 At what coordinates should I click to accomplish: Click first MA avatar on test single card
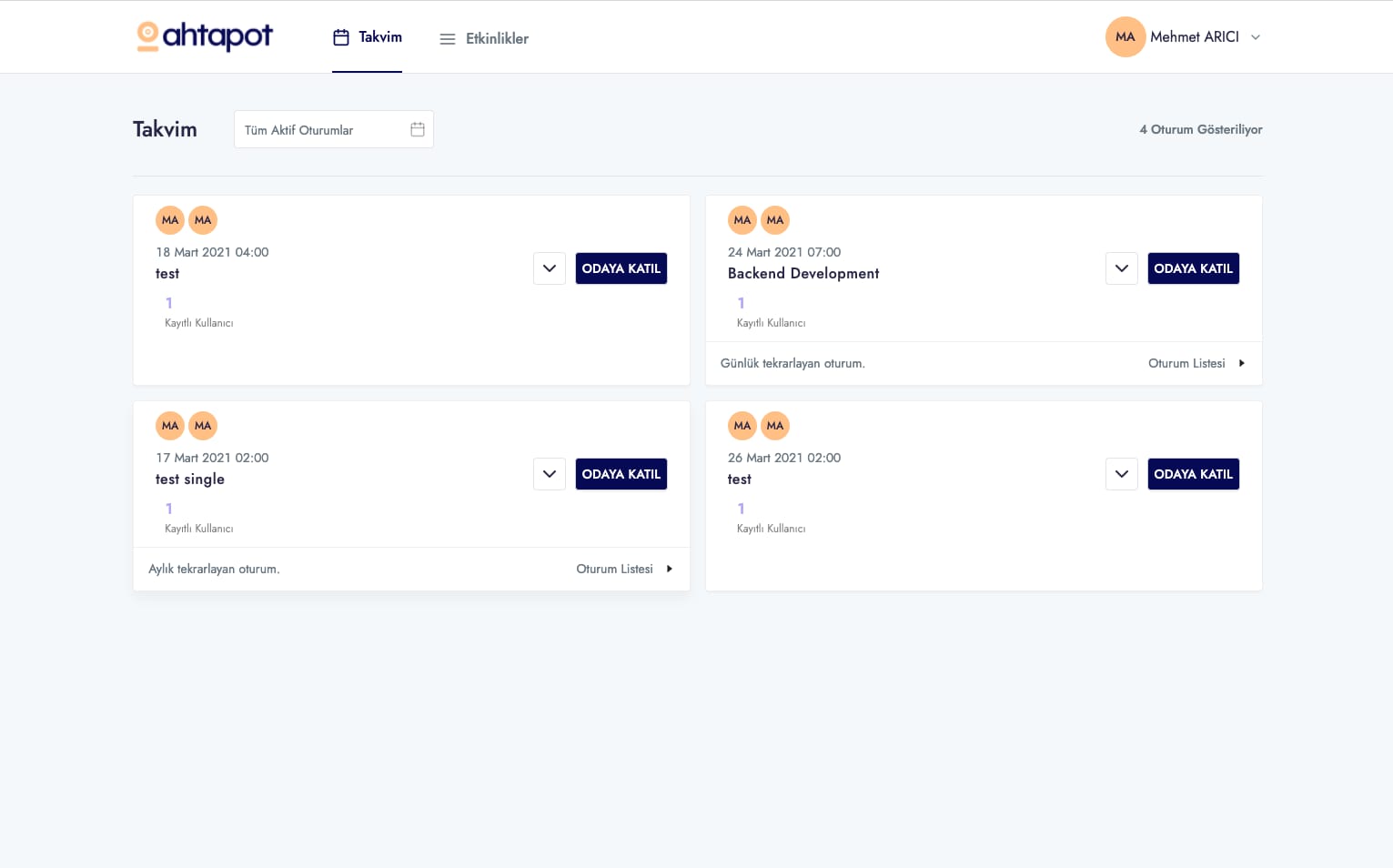(x=170, y=426)
